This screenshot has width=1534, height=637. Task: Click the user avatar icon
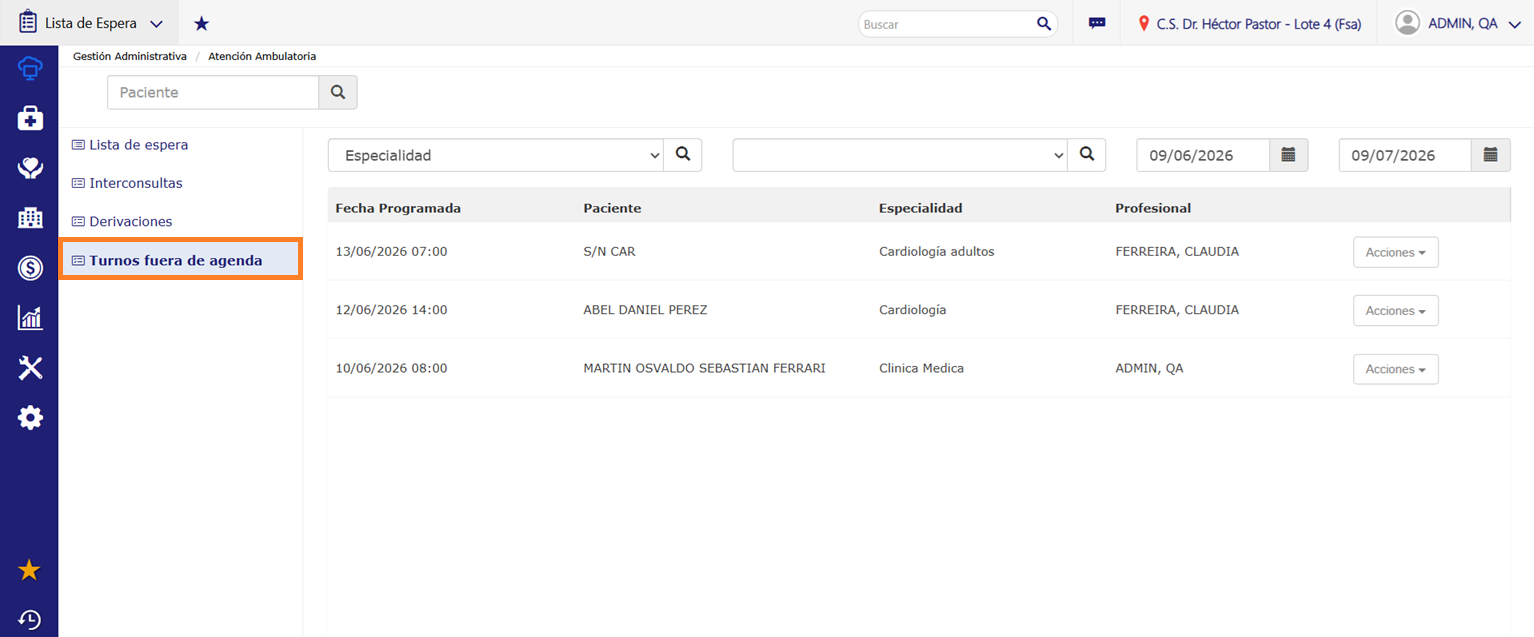coord(1407,23)
